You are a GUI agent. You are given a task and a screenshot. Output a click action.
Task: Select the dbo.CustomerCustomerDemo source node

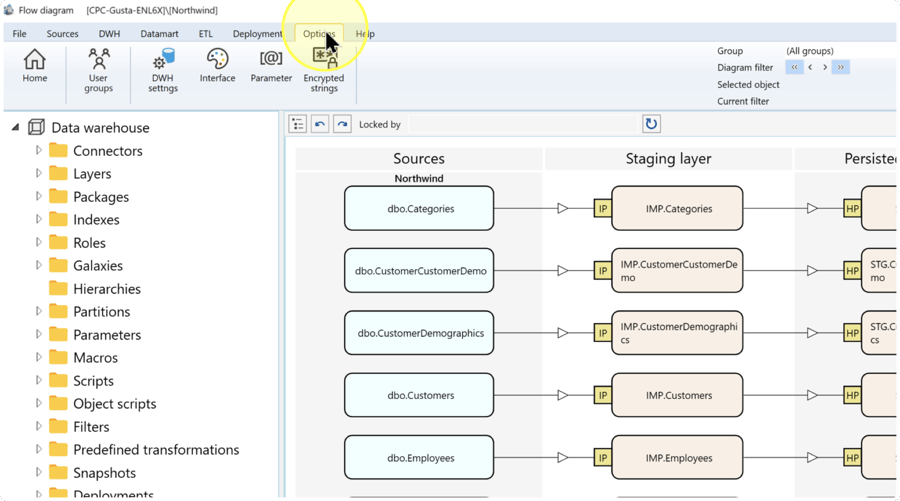[x=419, y=270]
